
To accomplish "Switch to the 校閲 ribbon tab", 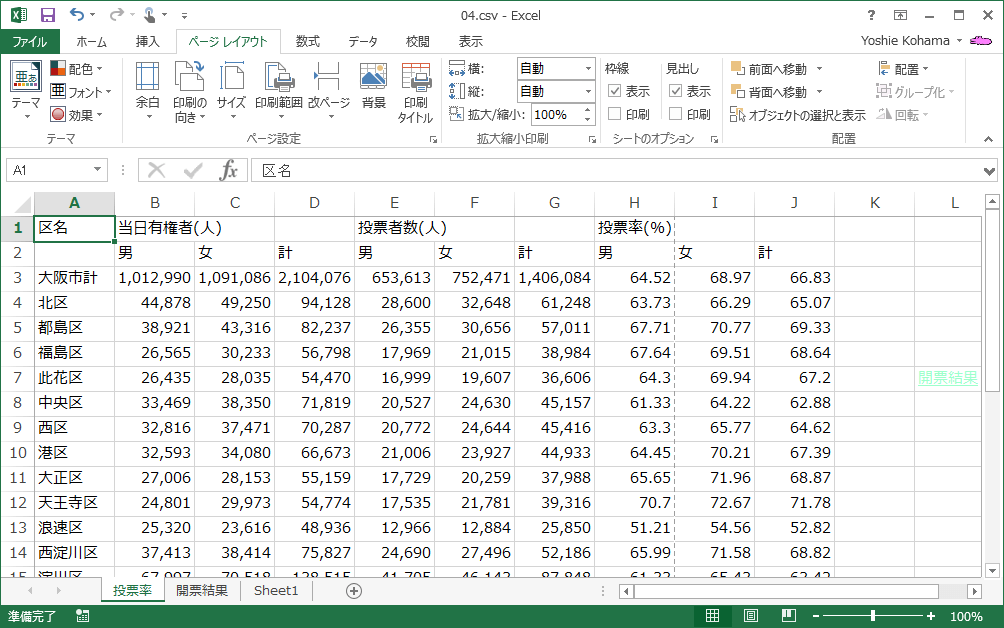I will pos(417,42).
